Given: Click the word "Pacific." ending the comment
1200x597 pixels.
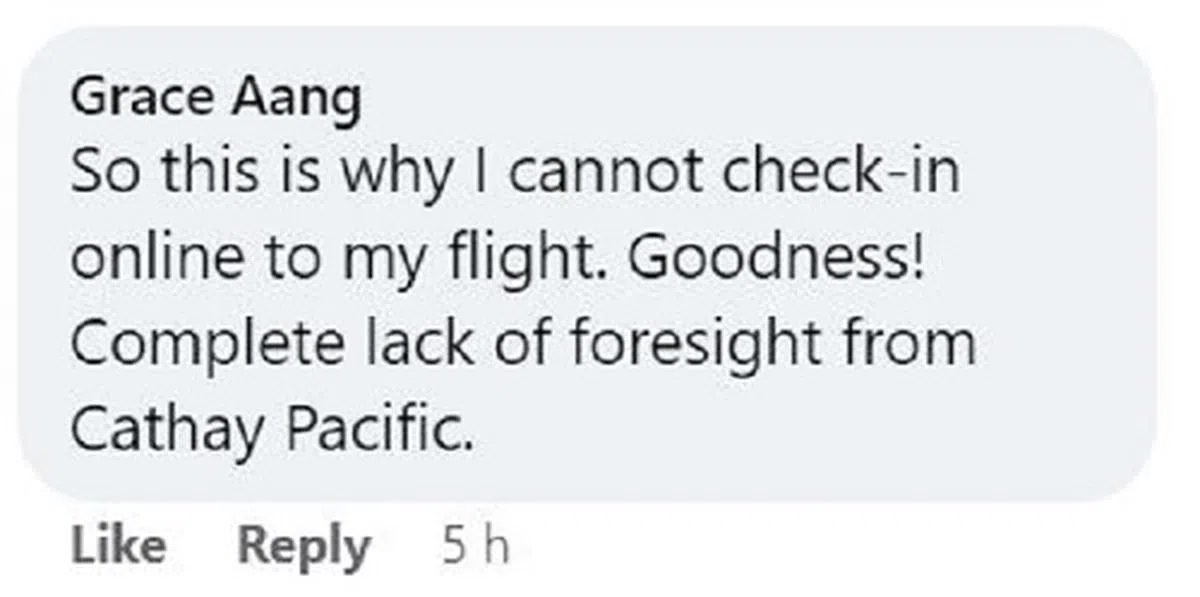Looking at the screenshot, I should coord(378,430).
